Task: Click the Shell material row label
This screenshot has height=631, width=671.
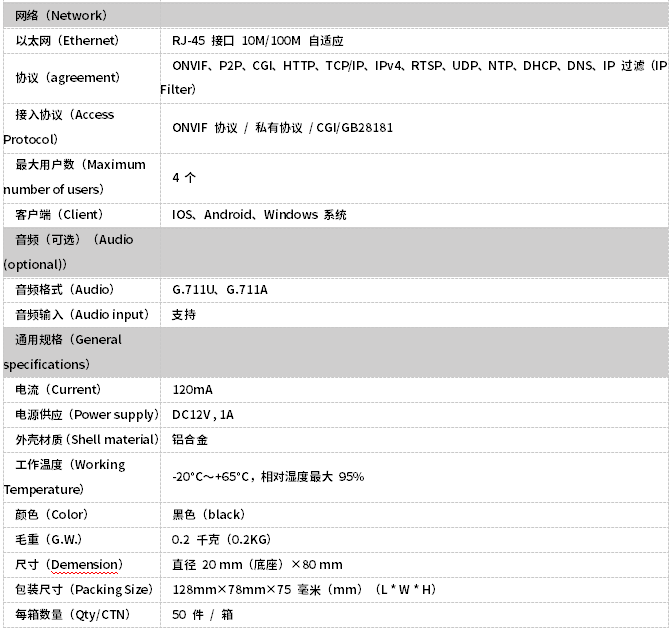Action: point(86,440)
